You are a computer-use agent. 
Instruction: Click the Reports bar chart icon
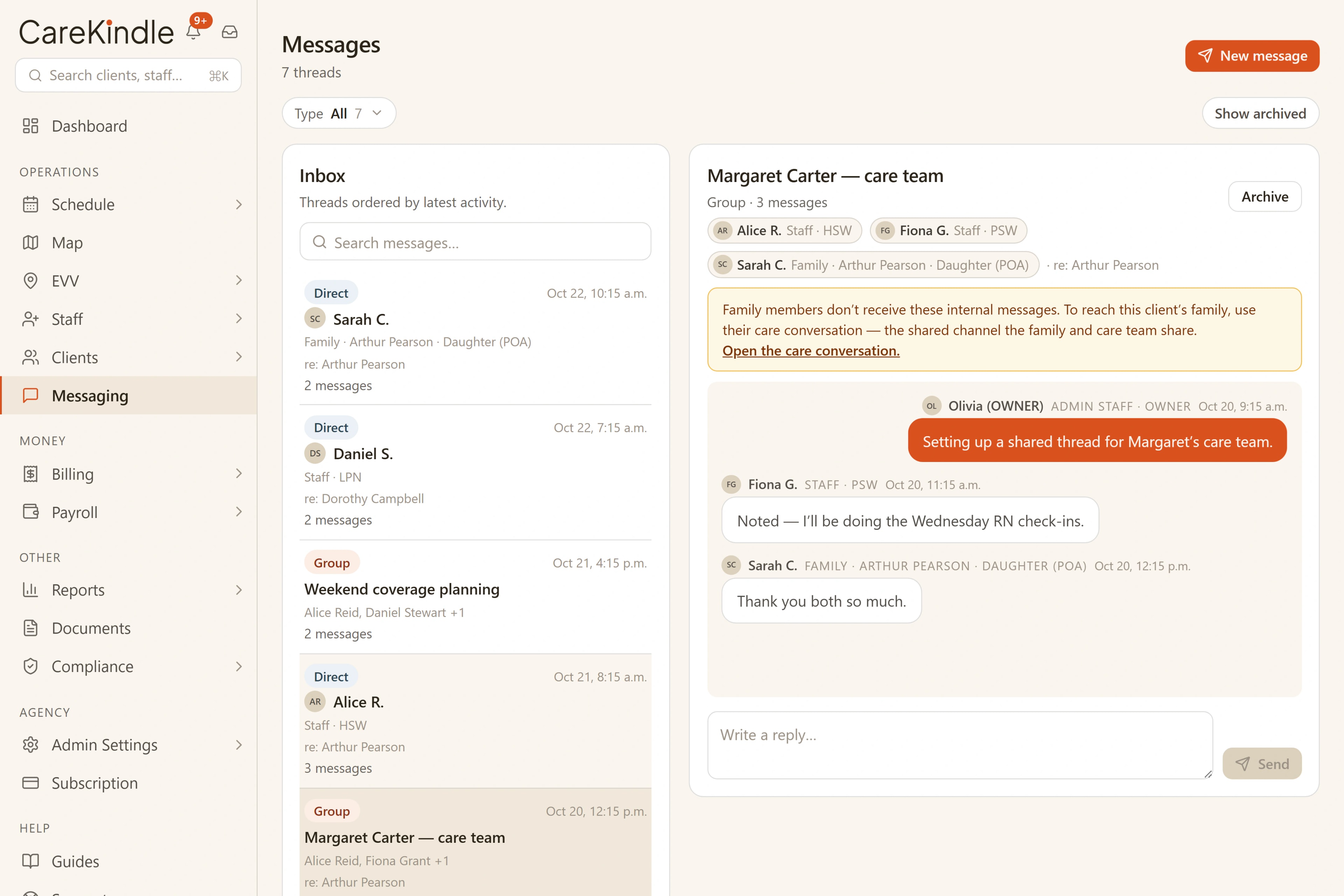click(30, 590)
